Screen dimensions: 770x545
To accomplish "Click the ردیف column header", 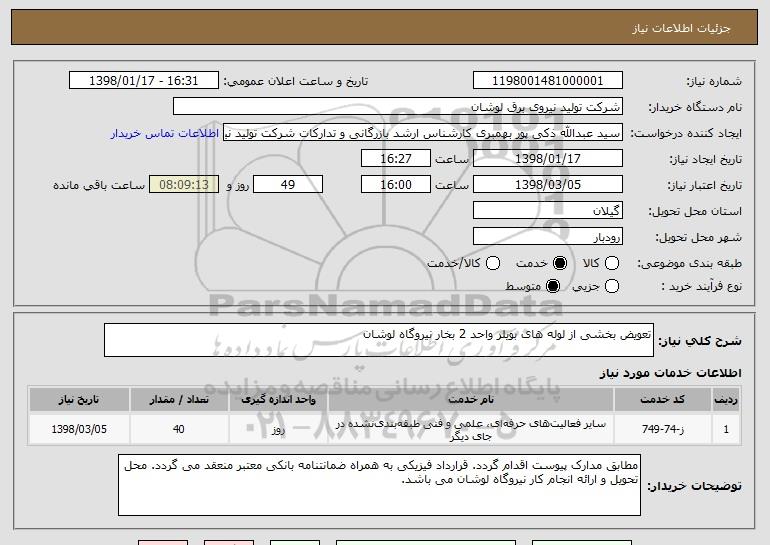I will (726, 400).
